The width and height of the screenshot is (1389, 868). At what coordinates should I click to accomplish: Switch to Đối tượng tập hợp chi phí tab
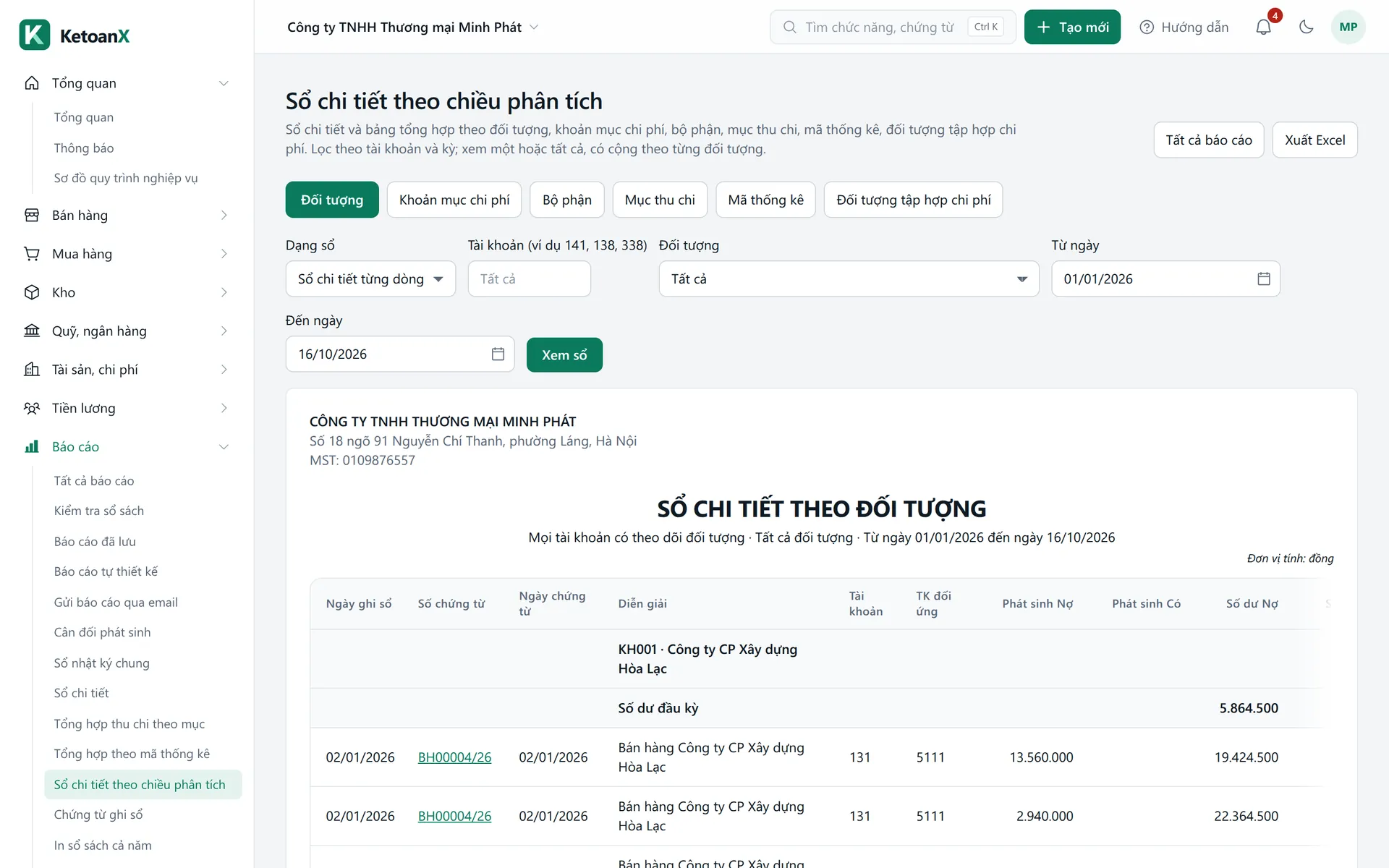click(914, 200)
